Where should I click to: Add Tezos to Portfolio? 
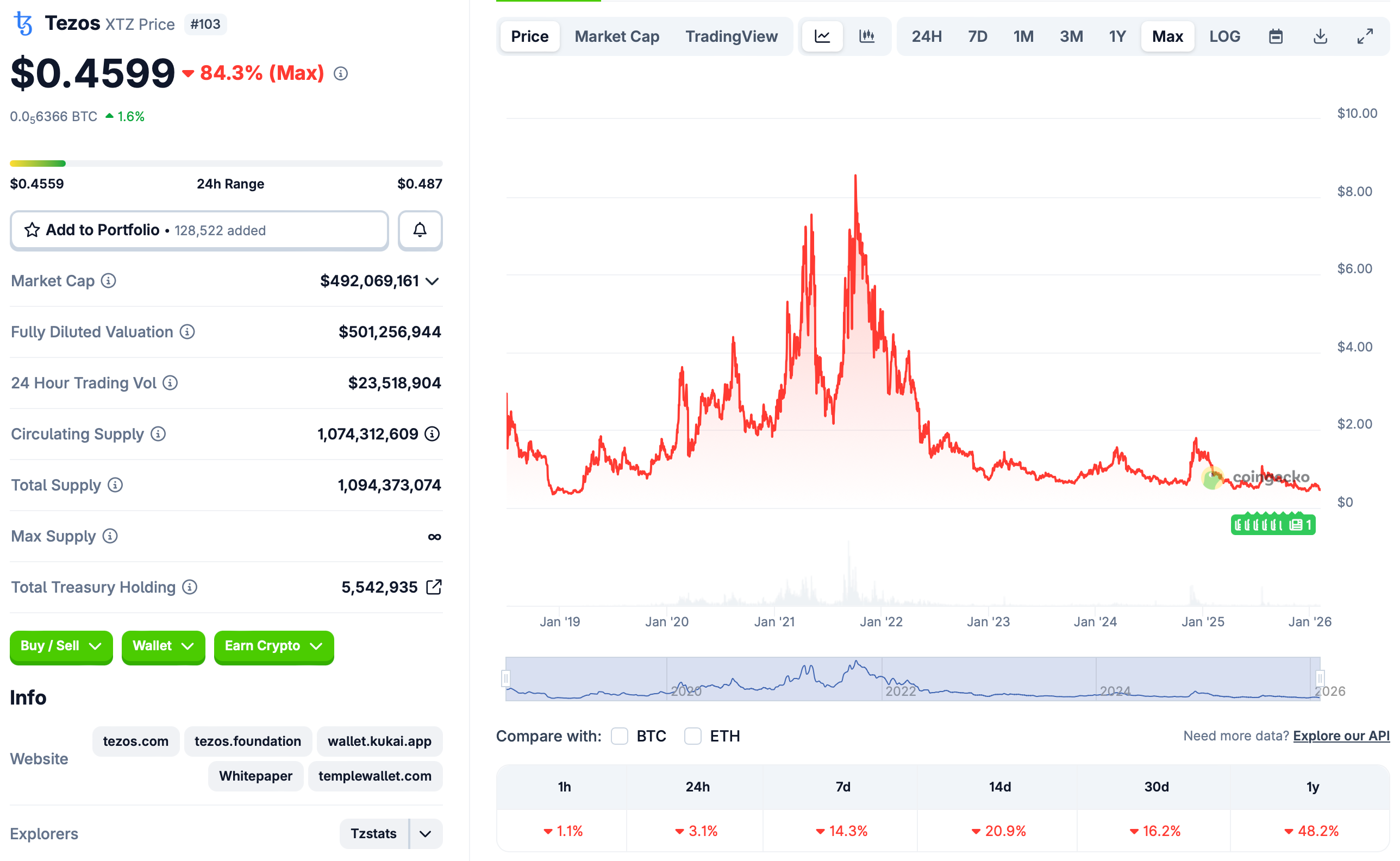point(199,230)
